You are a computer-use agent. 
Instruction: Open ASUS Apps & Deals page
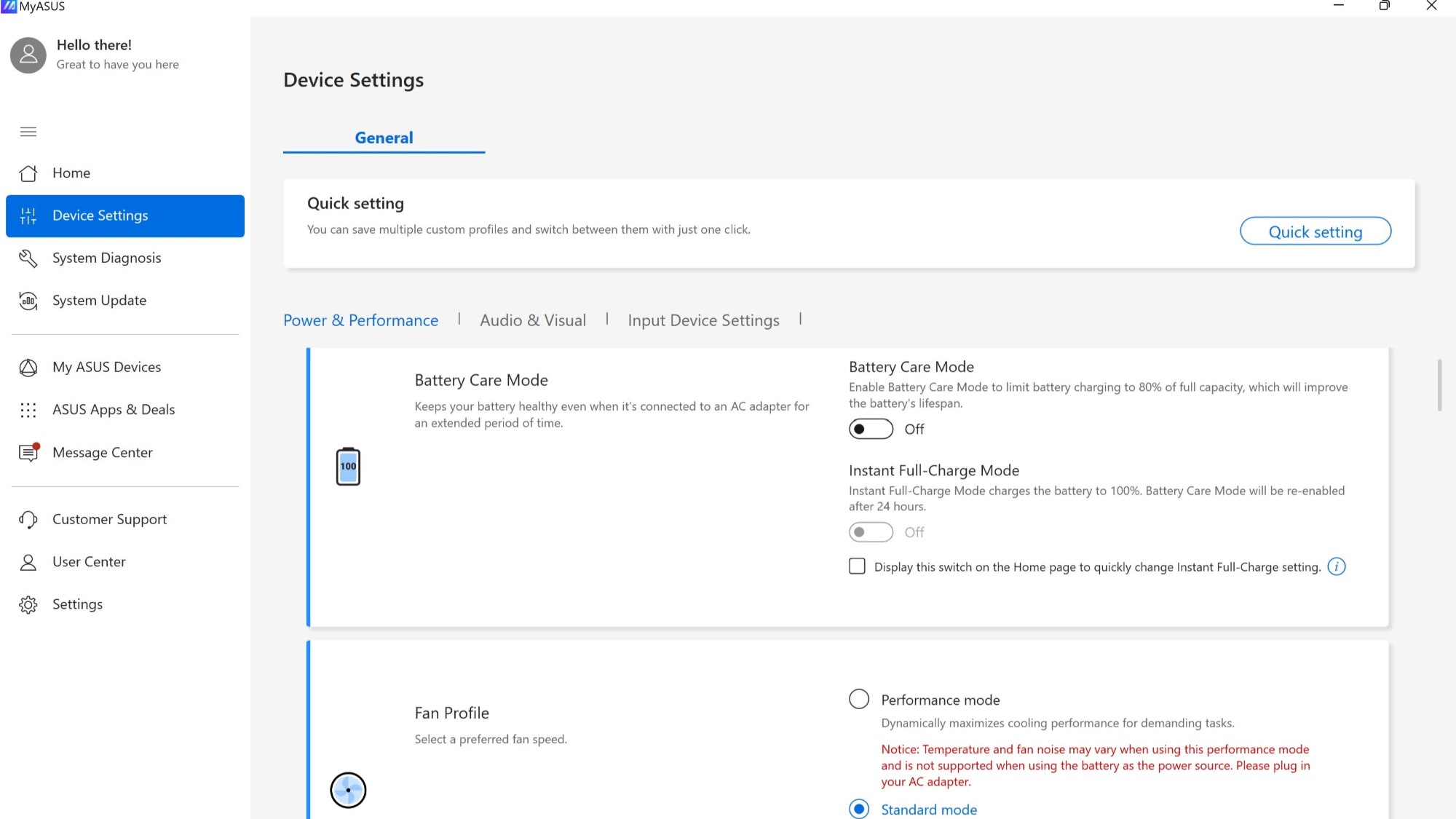point(125,410)
